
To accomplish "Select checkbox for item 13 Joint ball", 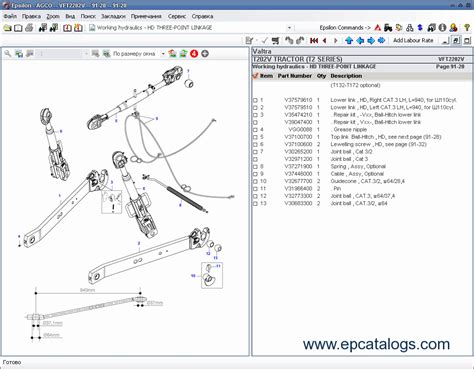I will coord(255,204).
